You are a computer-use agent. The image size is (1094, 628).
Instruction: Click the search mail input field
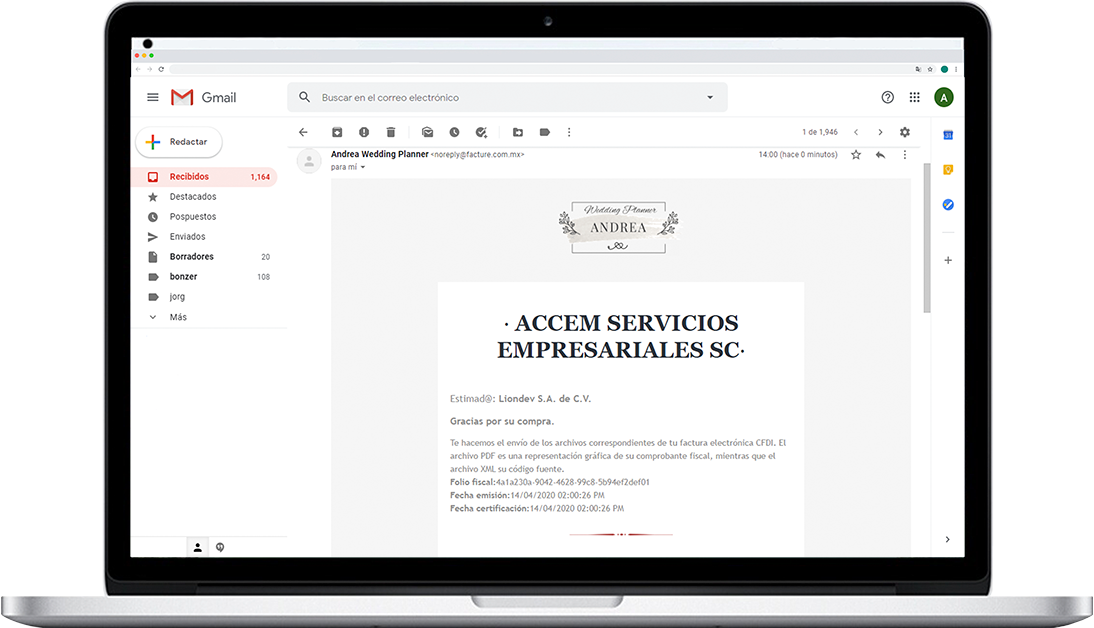[500, 98]
